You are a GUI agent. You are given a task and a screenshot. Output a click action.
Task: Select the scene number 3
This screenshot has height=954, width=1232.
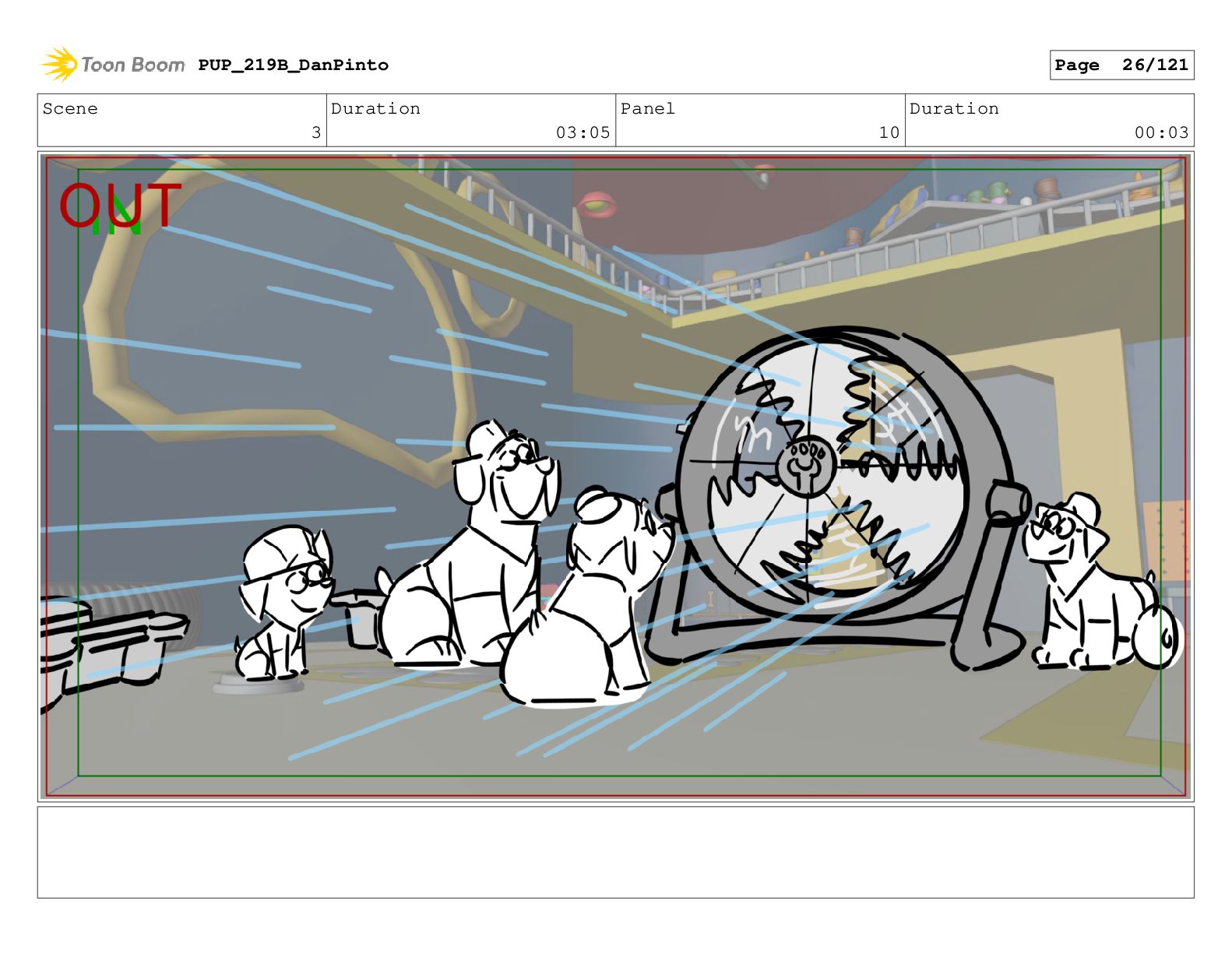pos(316,132)
